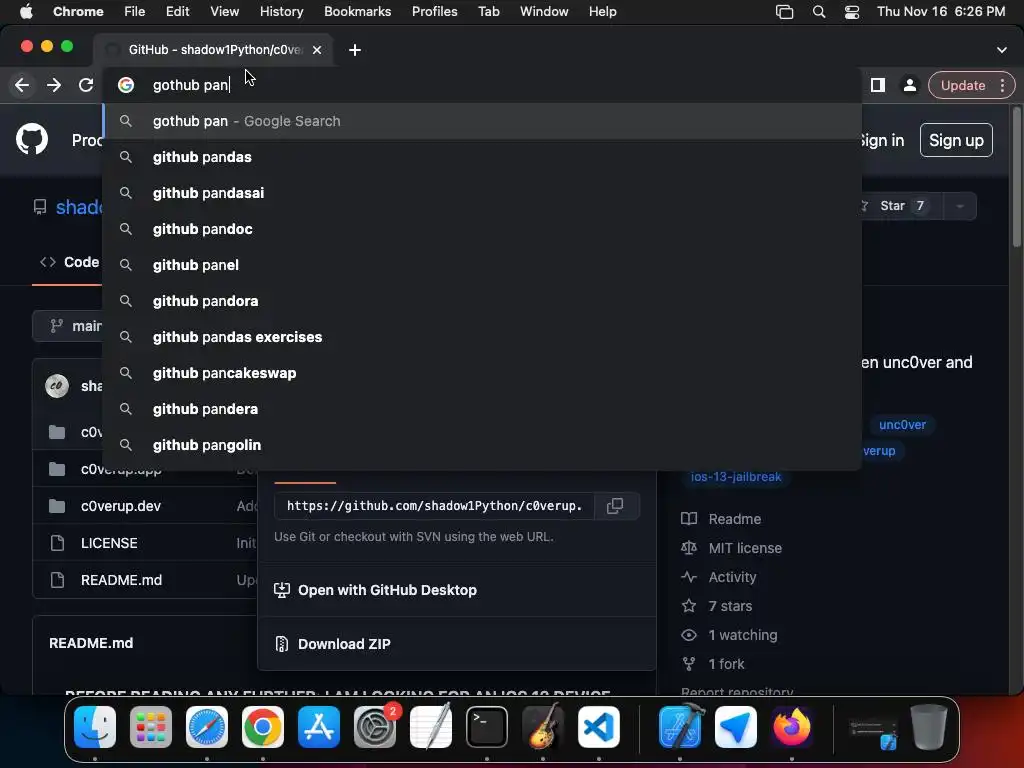Select the 'github pandas' suggestion
This screenshot has width=1024, height=768.
point(482,157)
